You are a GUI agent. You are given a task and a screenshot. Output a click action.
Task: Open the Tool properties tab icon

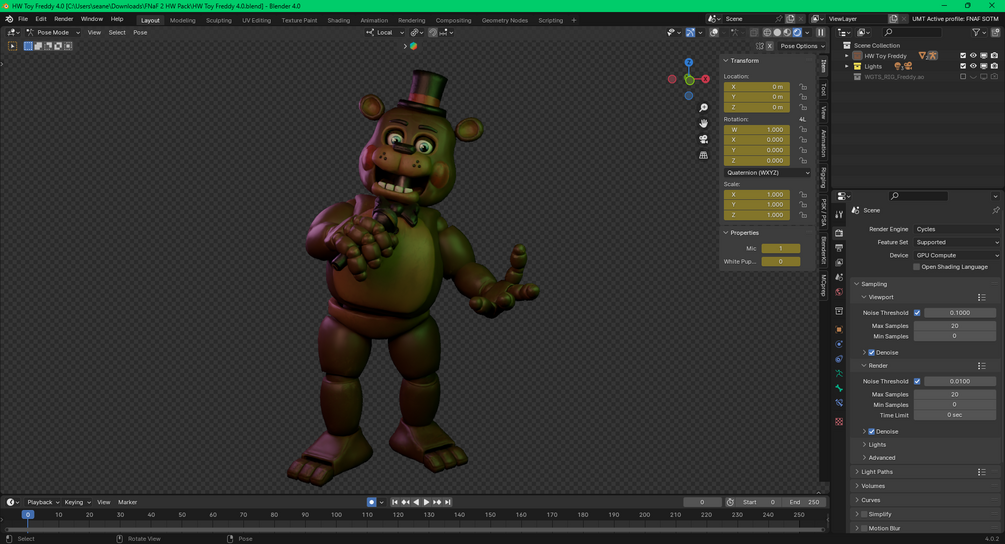pyautogui.click(x=839, y=215)
